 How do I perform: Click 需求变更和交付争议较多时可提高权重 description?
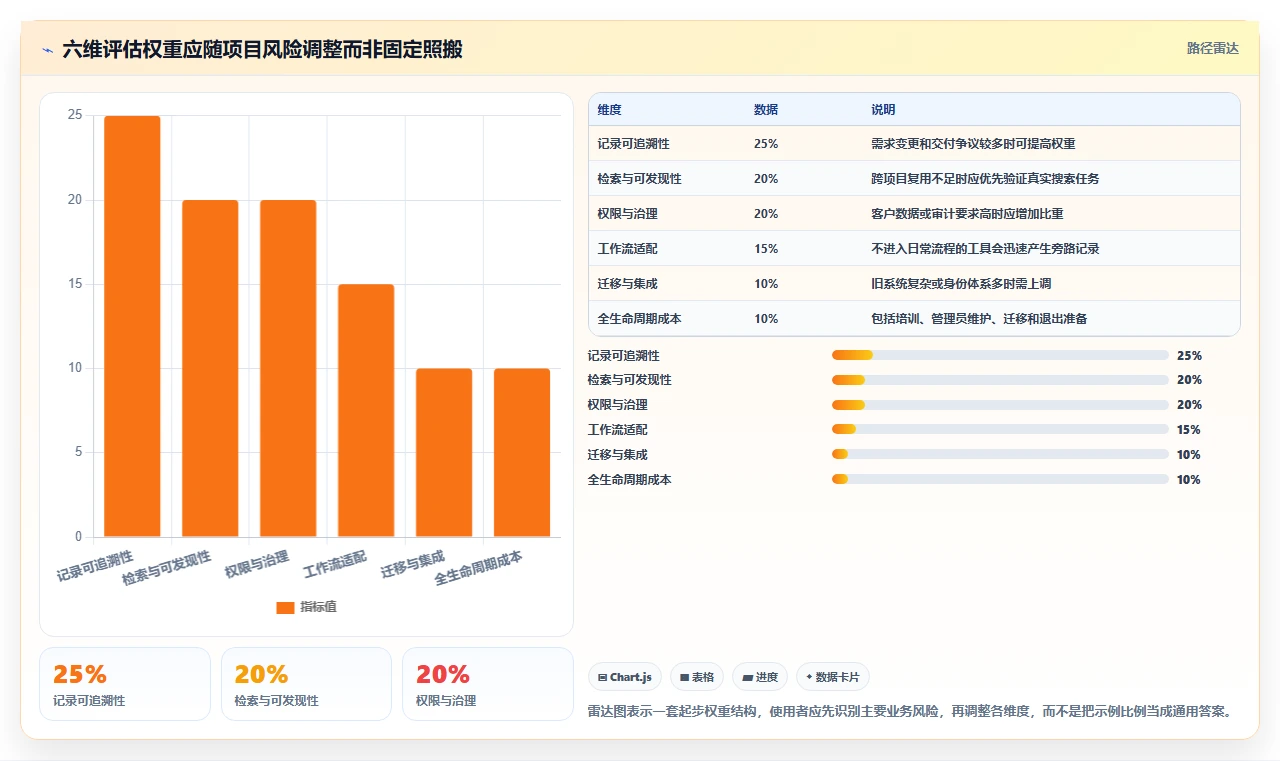point(973,144)
